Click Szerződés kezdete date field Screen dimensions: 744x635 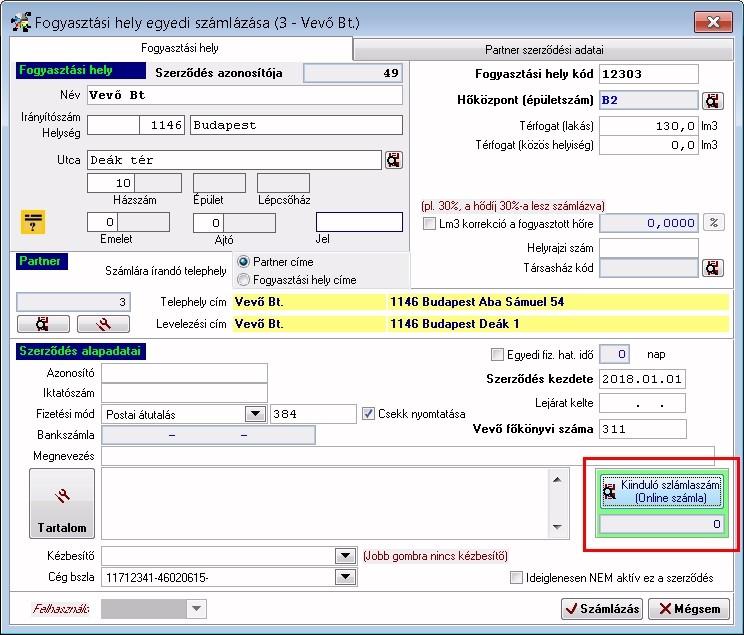[x=642, y=379]
